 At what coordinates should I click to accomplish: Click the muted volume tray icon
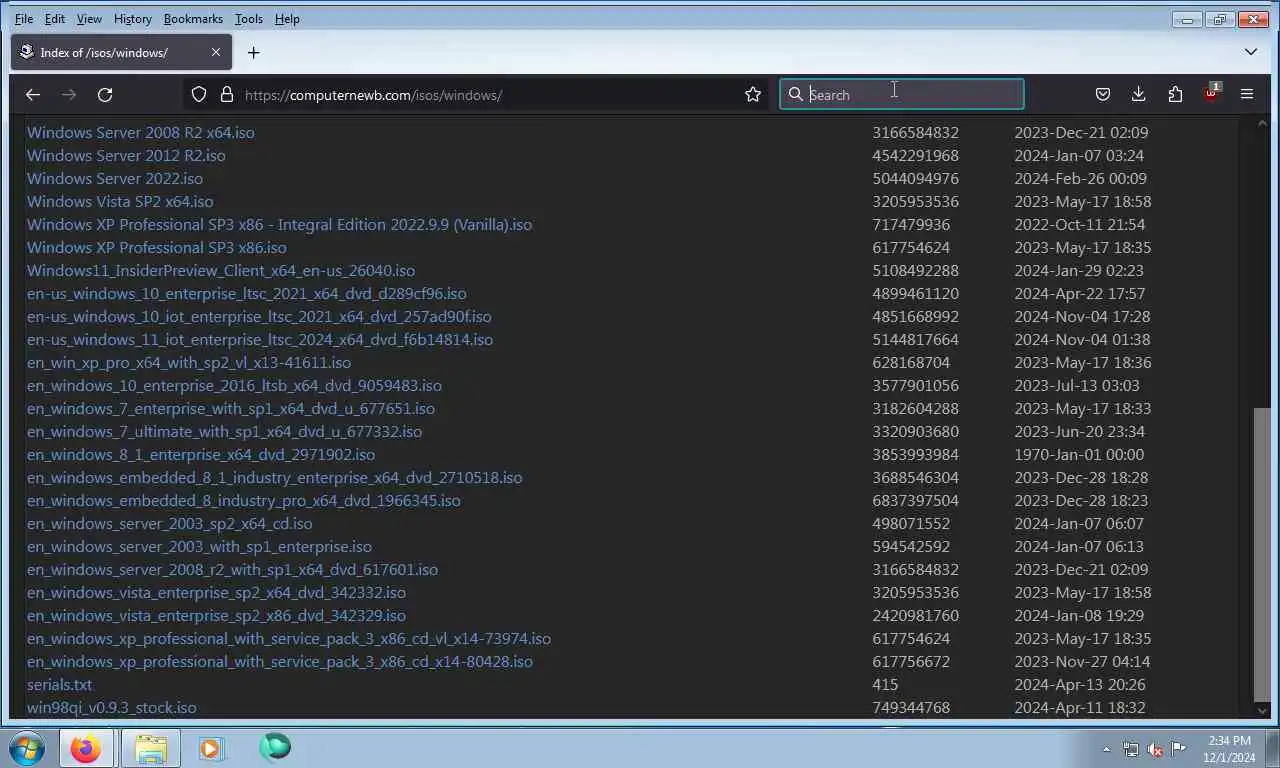1155,749
